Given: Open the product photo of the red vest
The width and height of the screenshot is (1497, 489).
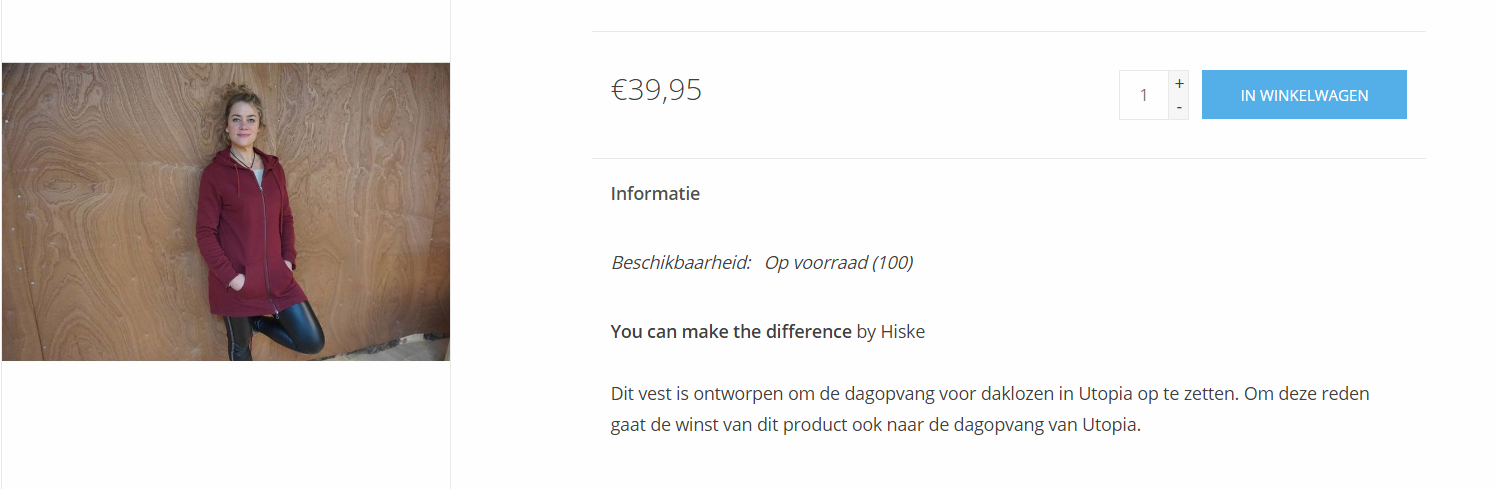Looking at the screenshot, I should 226,212.
